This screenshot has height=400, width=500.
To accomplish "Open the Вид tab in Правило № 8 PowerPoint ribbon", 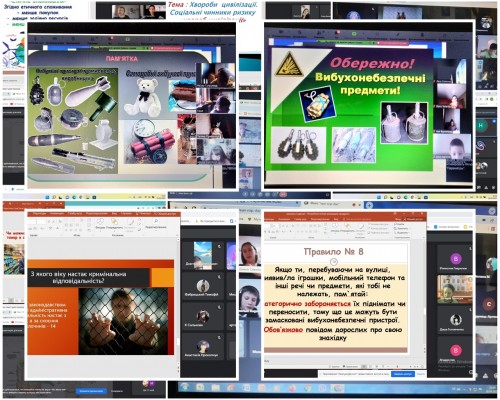I will pyautogui.click(x=336, y=219).
